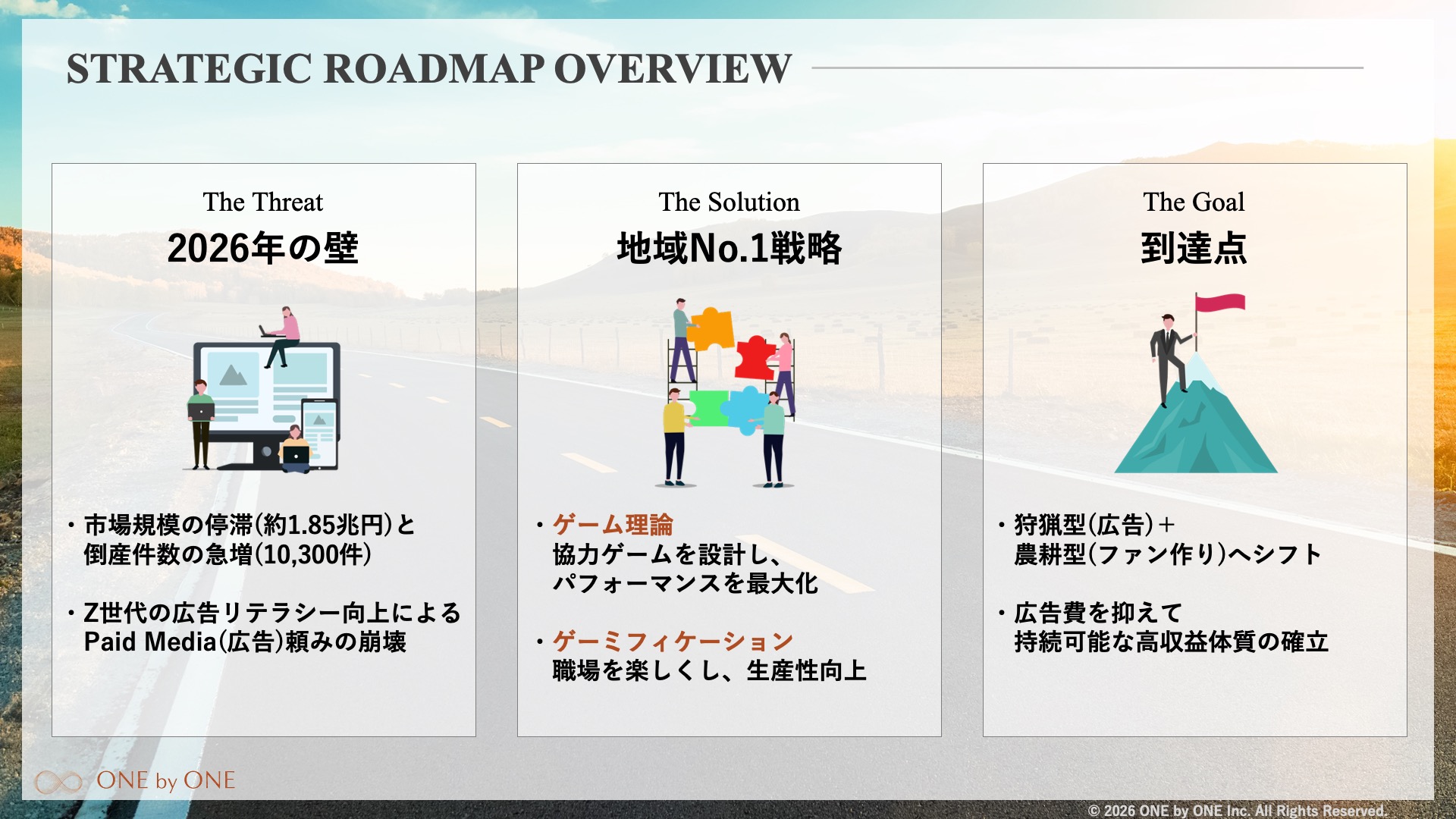The width and height of the screenshot is (1456, 819).
Task: Select the 'The Solution' heading
Action: [729, 202]
